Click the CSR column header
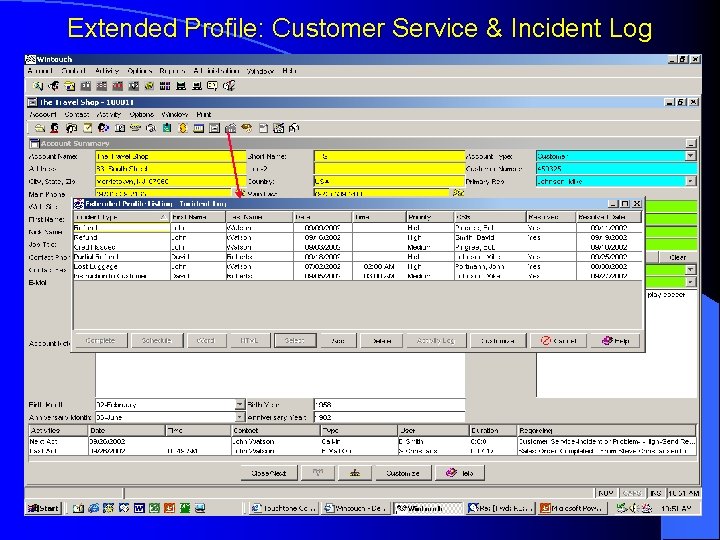This screenshot has width=720, height=540. click(x=490, y=217)
